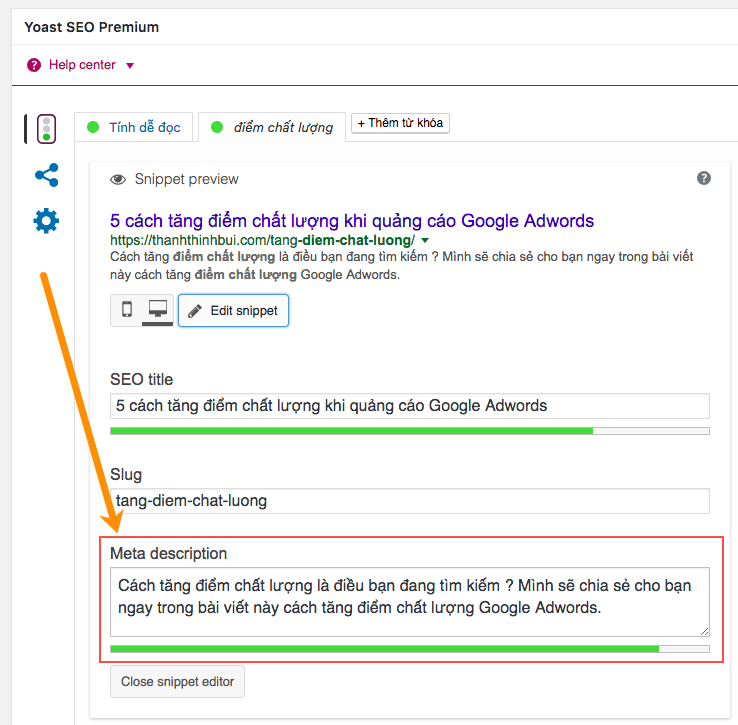Click the green URL in snippet preview
The height and width of the screenshot is (725, 738).
tap(262, 240)
